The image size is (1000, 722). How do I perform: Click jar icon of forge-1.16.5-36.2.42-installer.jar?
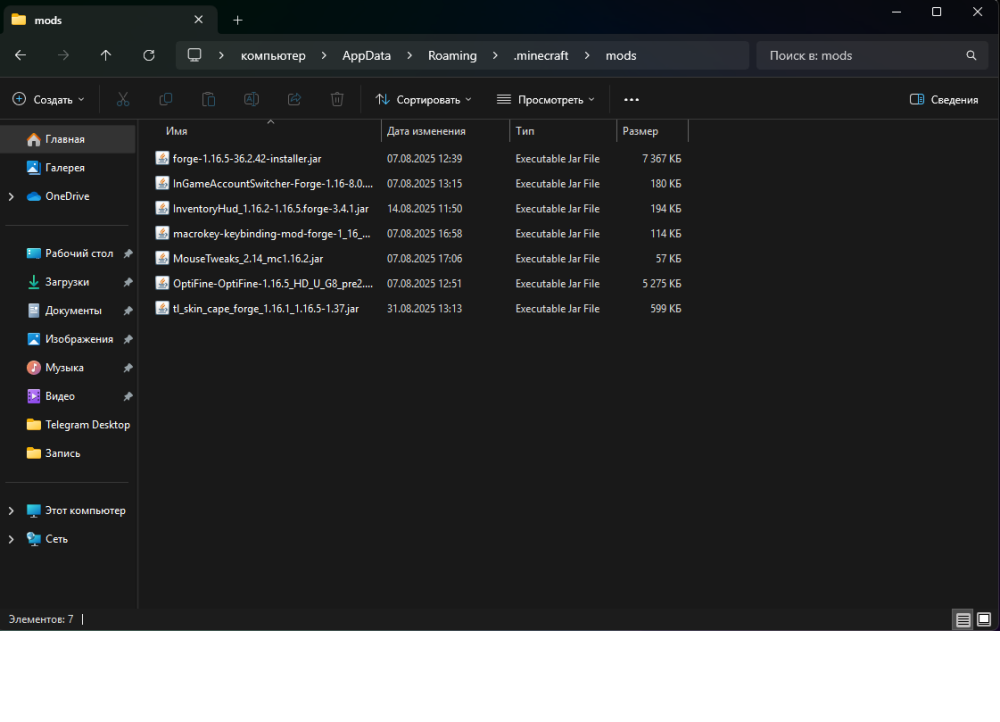pyautogui.click(x=162, y=158)
